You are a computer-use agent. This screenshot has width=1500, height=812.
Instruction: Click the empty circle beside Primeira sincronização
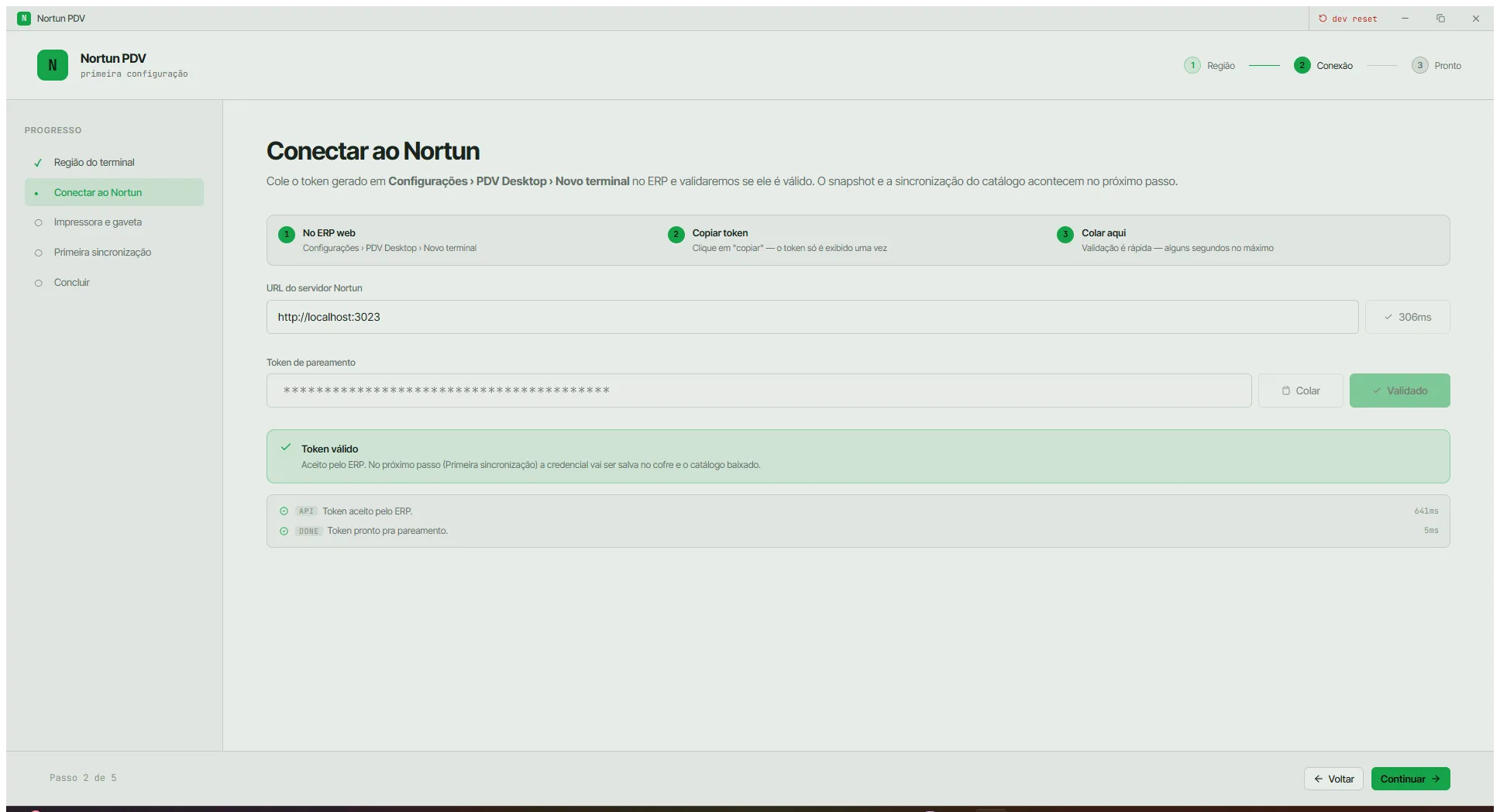pyautogui.click(x=38, y=253)
